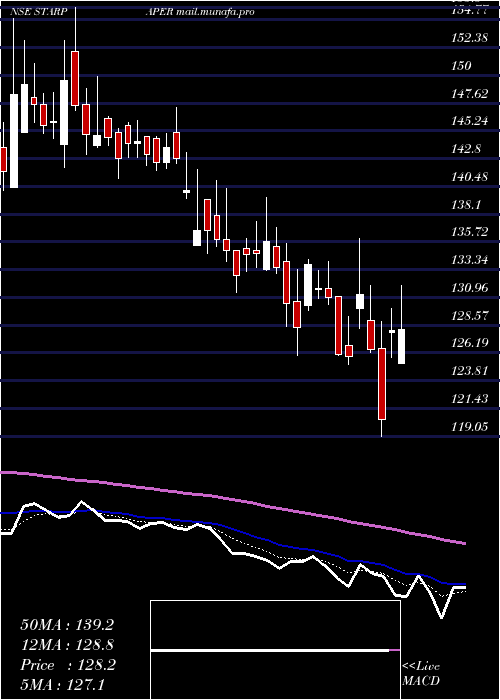Click the 130.96 price axis label

pyautogui.click(x=468, y=288)
